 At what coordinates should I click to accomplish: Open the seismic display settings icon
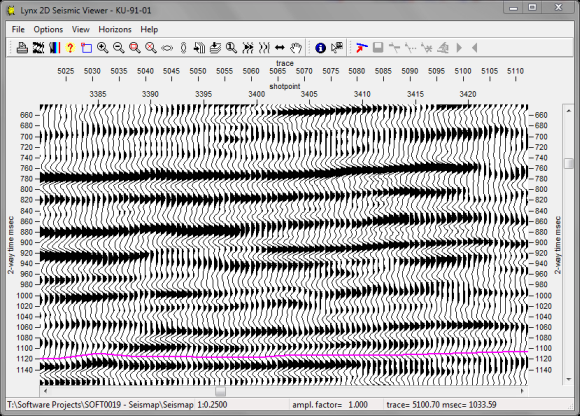click(x=38, y=48)
